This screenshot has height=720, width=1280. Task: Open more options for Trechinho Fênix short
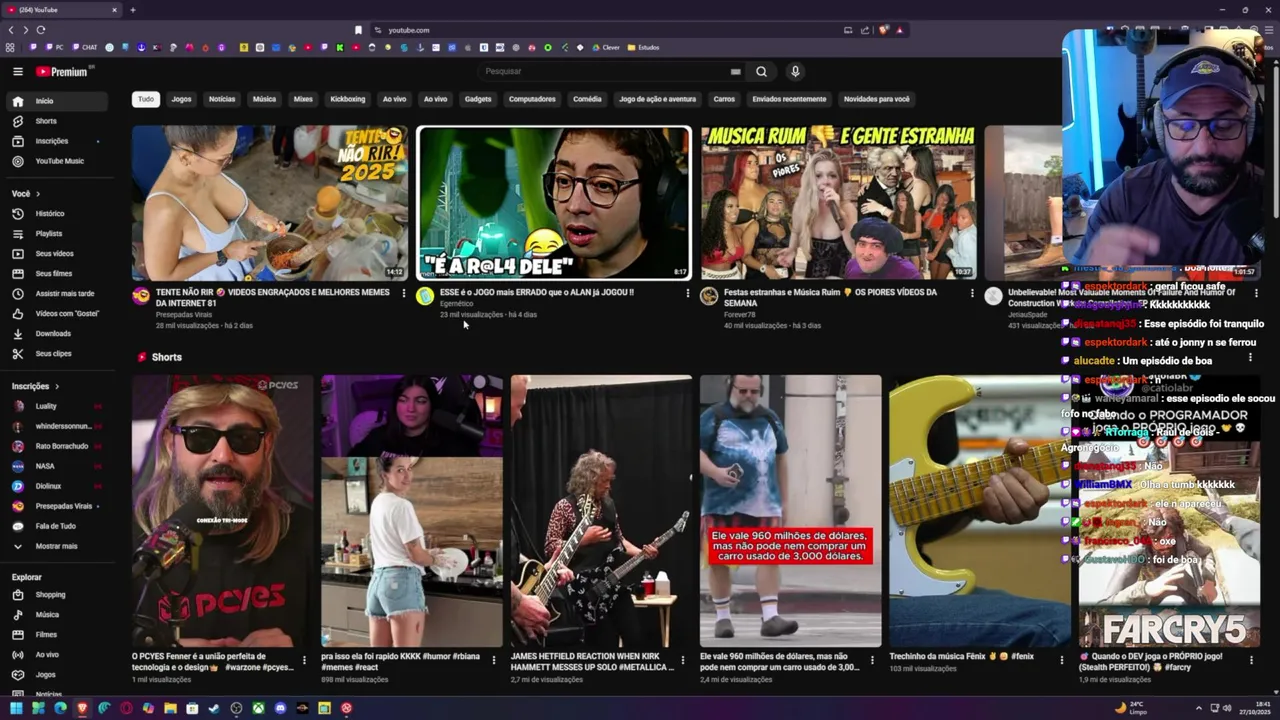[x=1061, y=660]
